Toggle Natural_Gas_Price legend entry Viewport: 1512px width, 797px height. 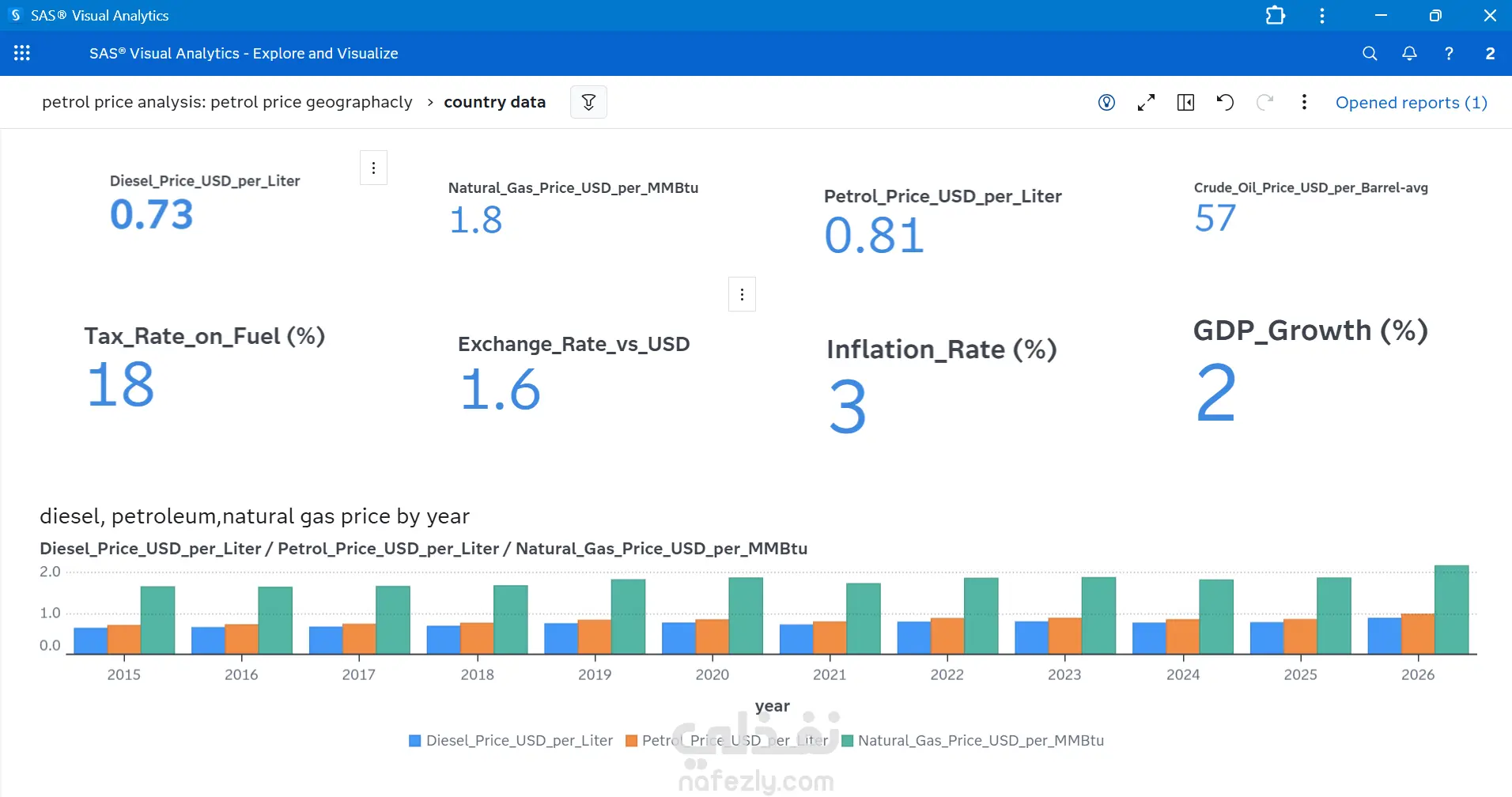973,741
